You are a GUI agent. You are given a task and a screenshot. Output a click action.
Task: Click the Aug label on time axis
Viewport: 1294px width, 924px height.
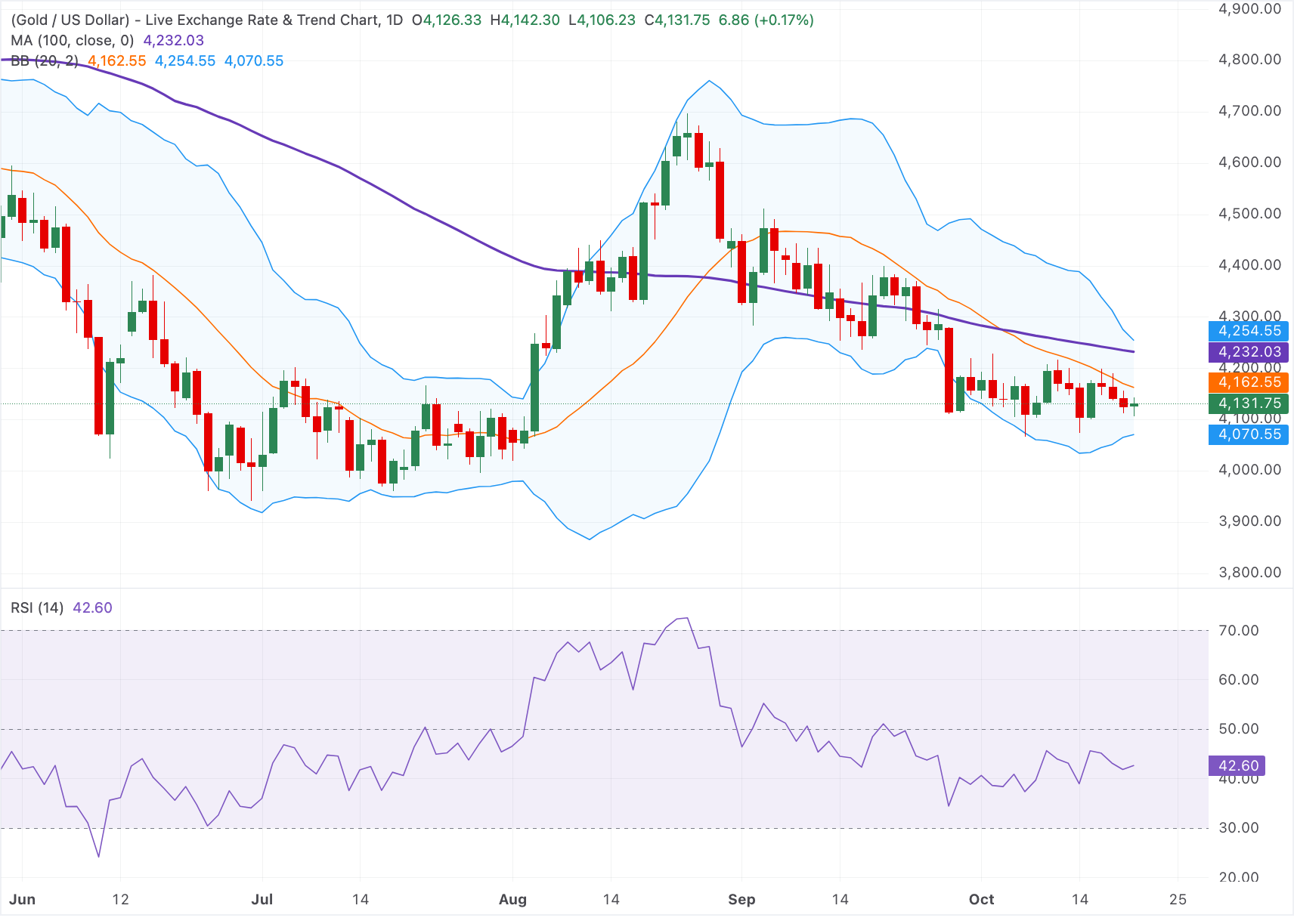click(512, 899)
